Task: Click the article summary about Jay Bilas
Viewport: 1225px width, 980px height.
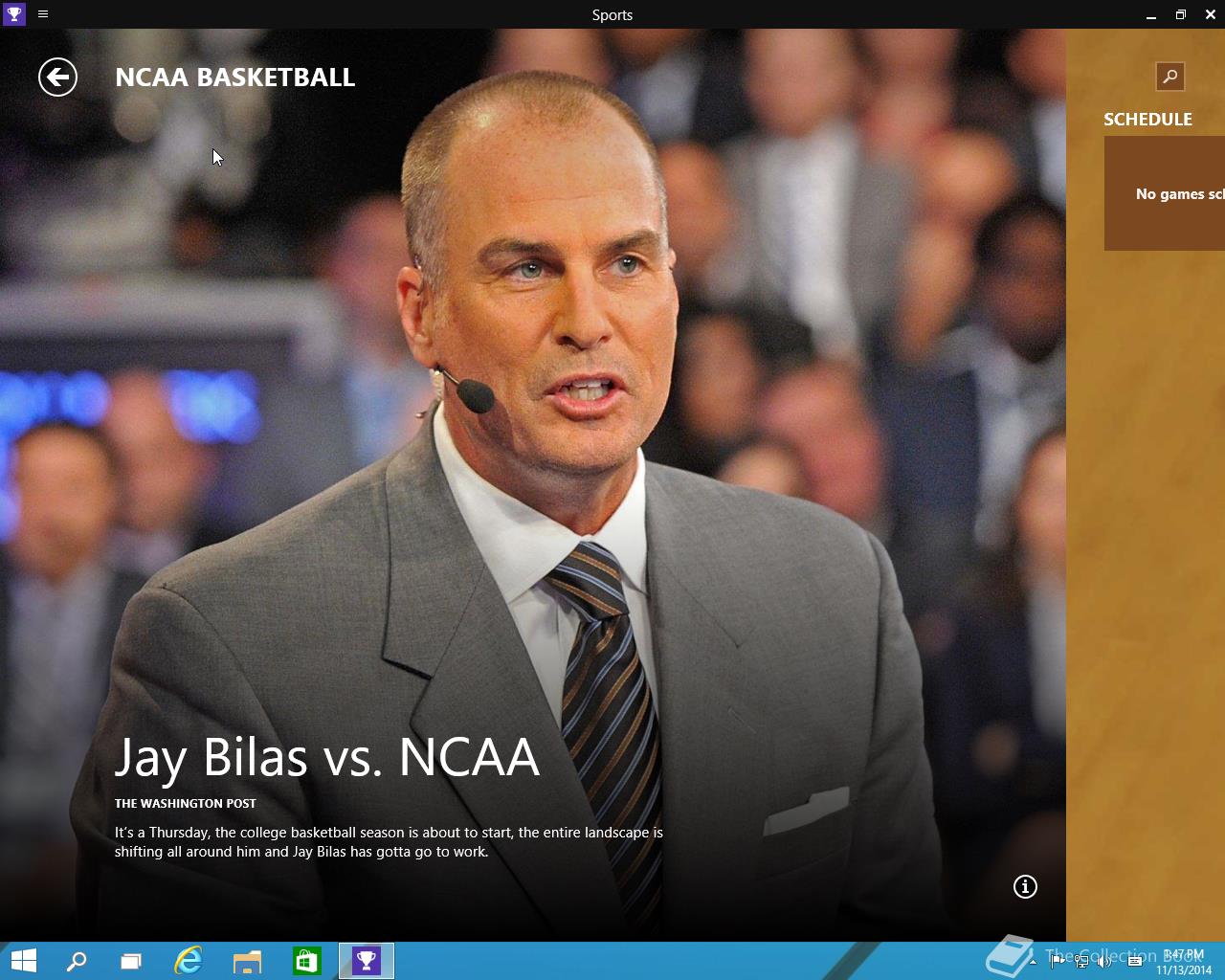Action: (x=389, y=842)
